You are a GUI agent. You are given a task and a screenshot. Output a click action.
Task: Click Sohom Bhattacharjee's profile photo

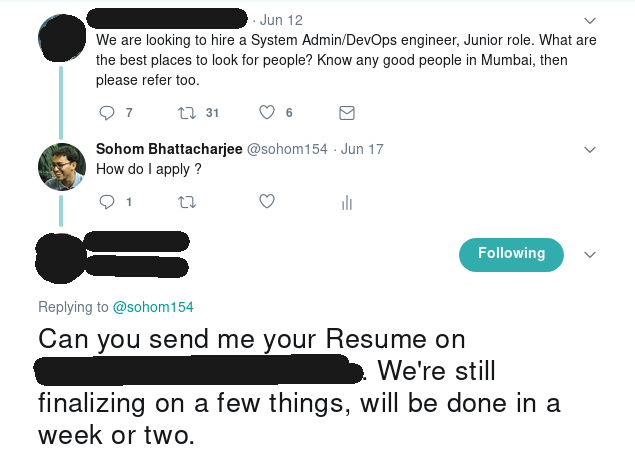pos(62,167)
